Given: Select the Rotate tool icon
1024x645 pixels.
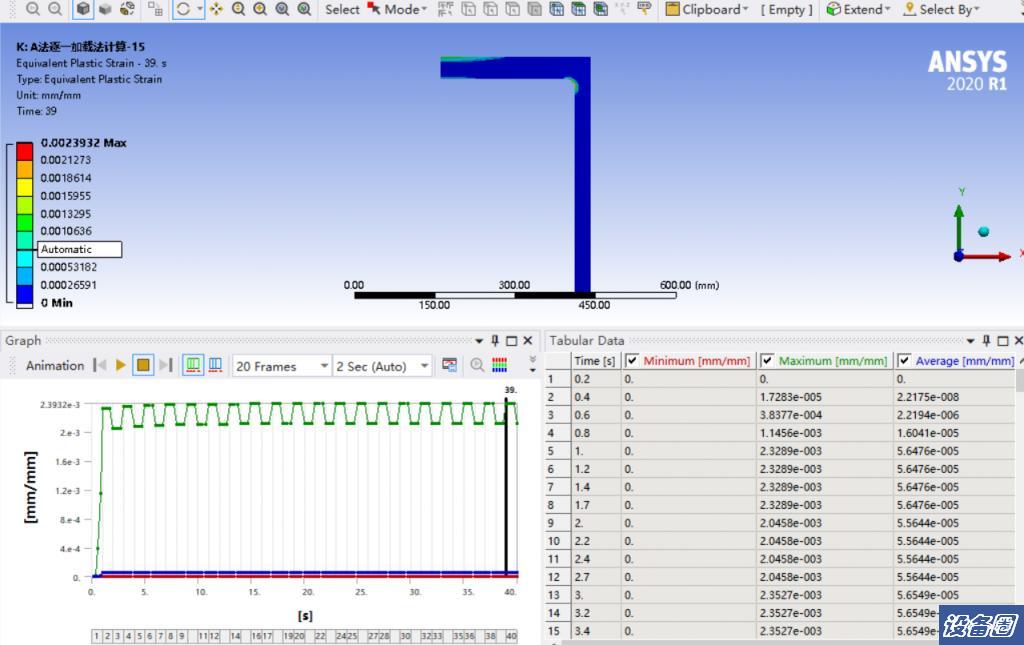Looking at the screenshot, I should (184, 9).
